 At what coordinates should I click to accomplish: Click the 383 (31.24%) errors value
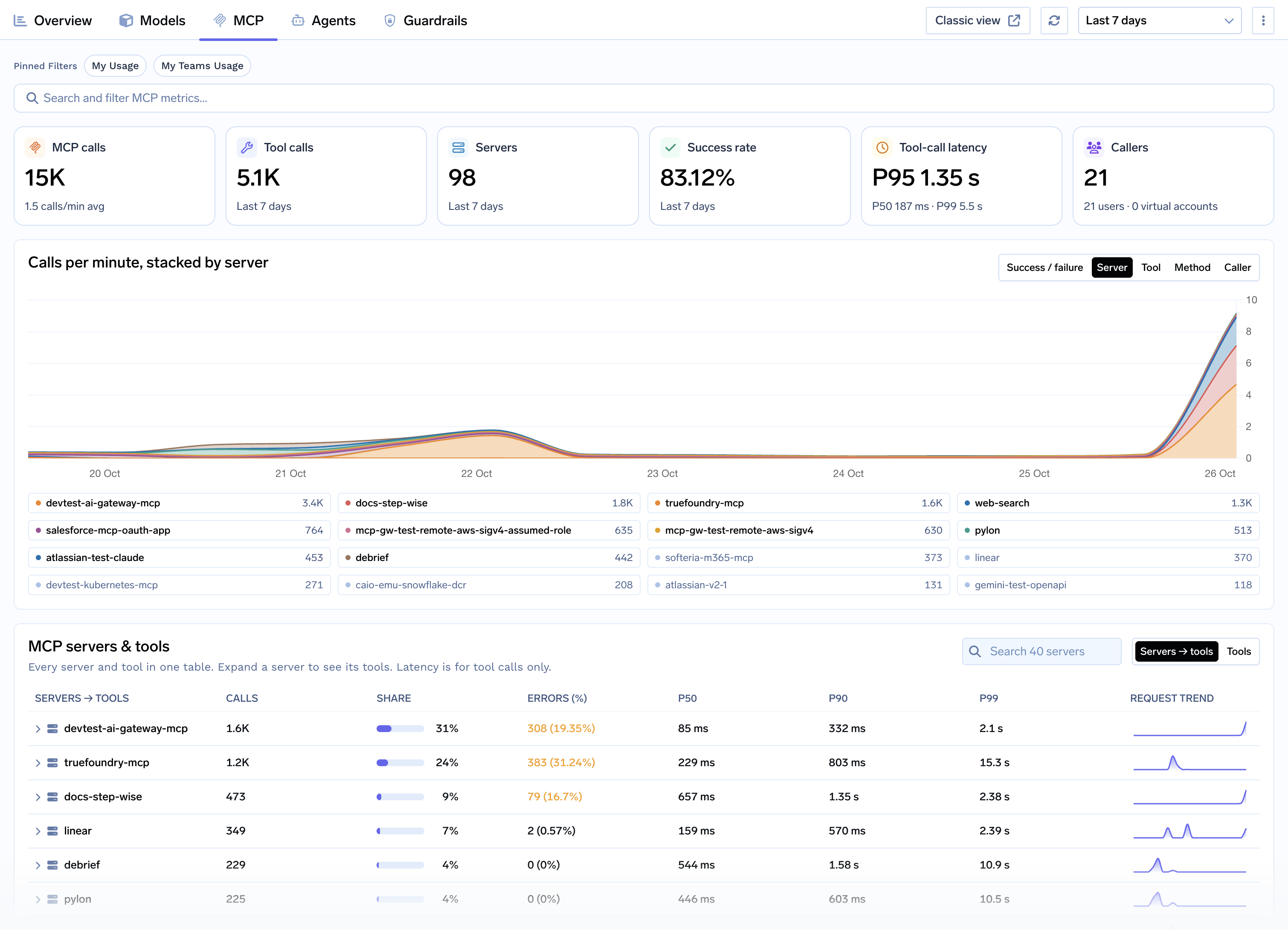point(561,762)
